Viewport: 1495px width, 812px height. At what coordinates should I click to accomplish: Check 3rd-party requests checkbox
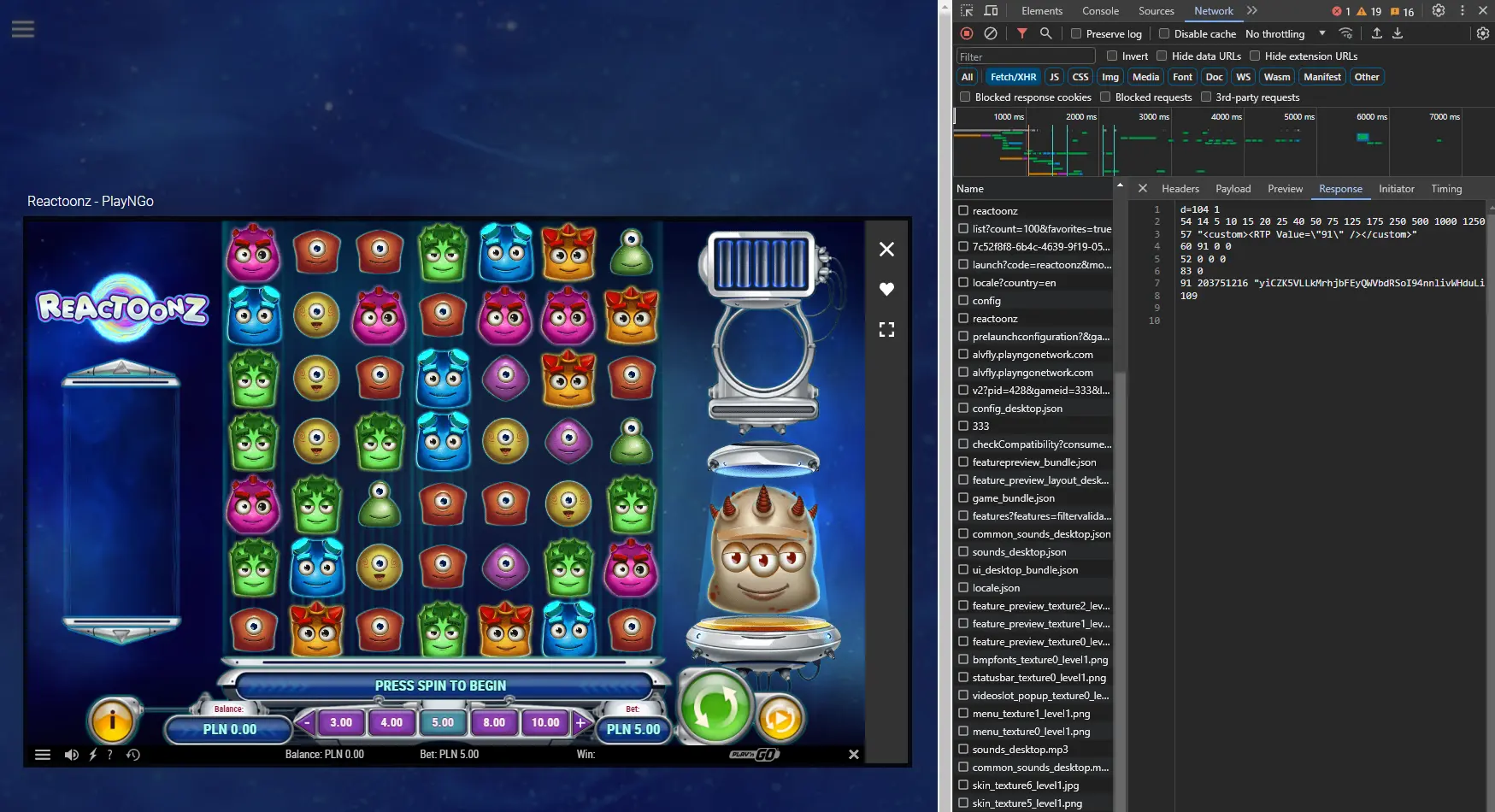[x=1206, y=97]
